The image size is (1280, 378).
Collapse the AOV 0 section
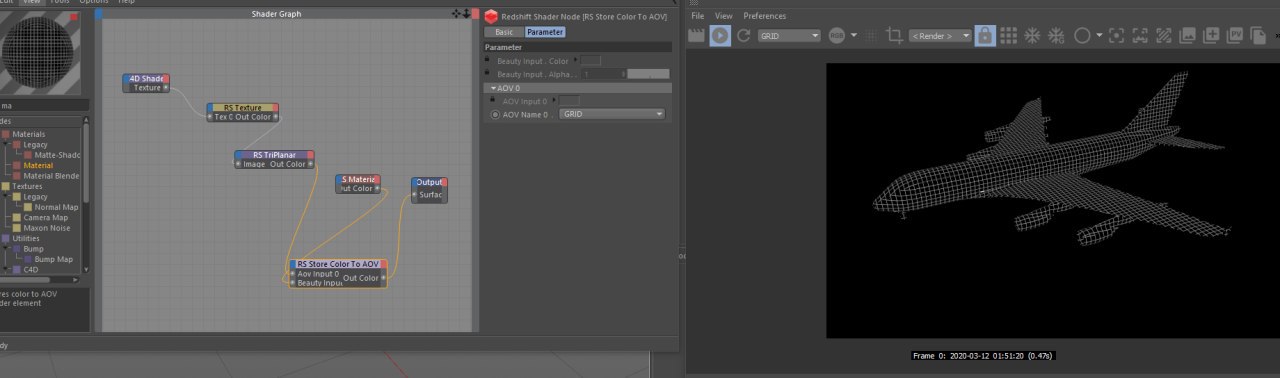pos(494,88)
